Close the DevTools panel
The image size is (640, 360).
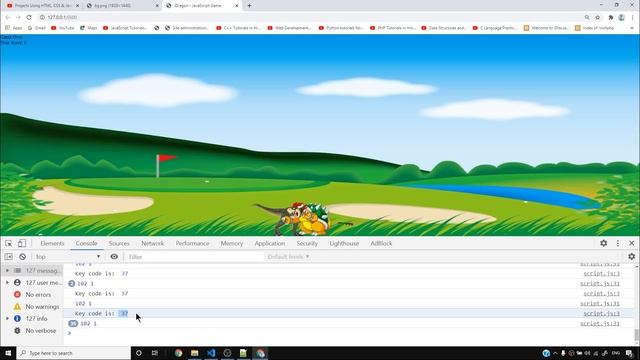[x=631, y=243]
